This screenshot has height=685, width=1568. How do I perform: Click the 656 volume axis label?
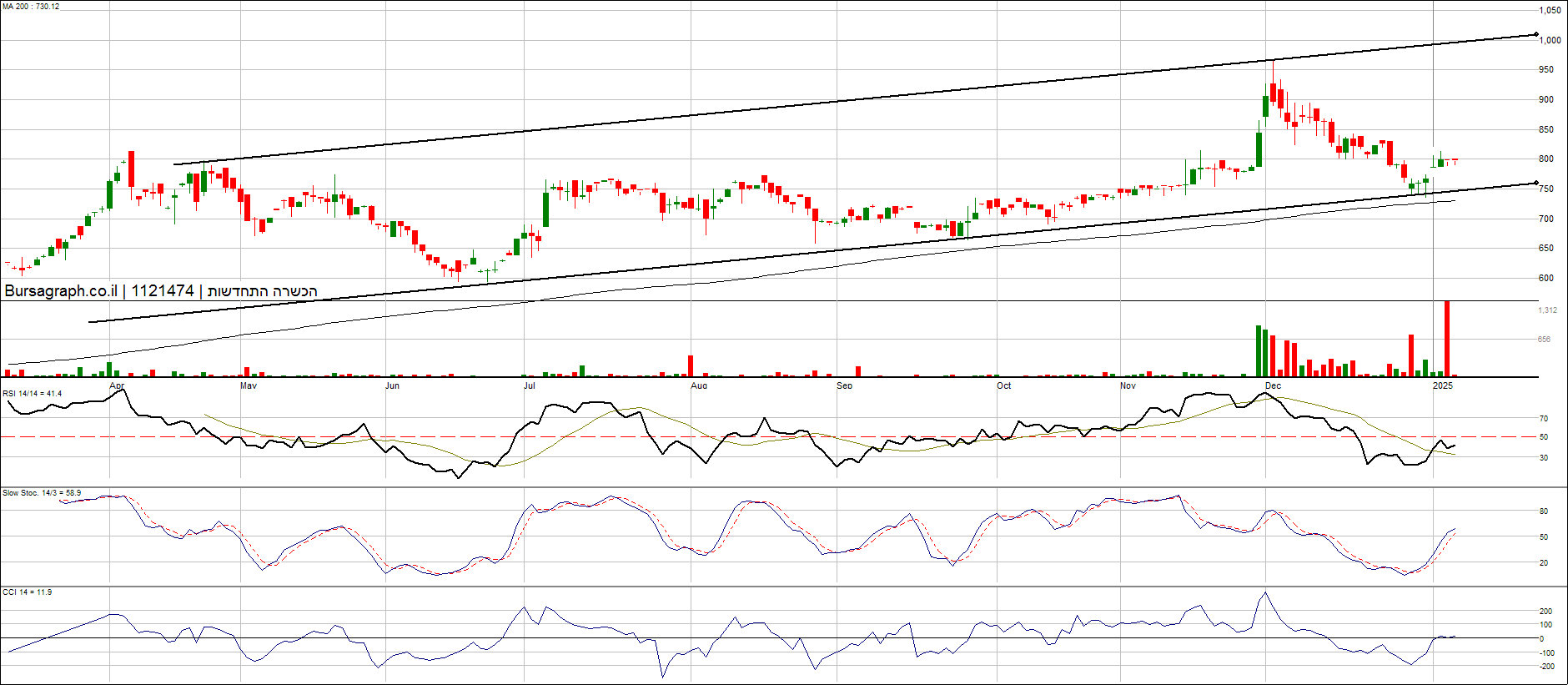pyautogui.click(x=1545, y=340)
